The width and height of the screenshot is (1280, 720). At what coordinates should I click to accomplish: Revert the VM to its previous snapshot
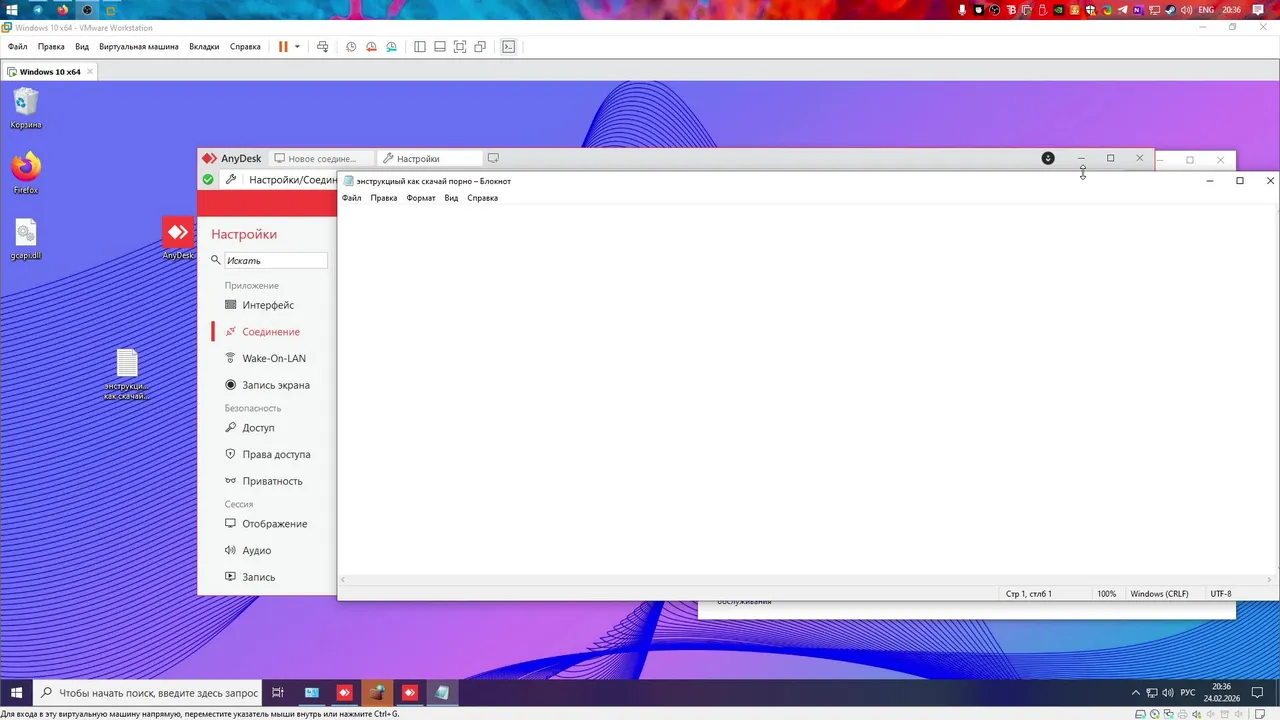point(371,46)
